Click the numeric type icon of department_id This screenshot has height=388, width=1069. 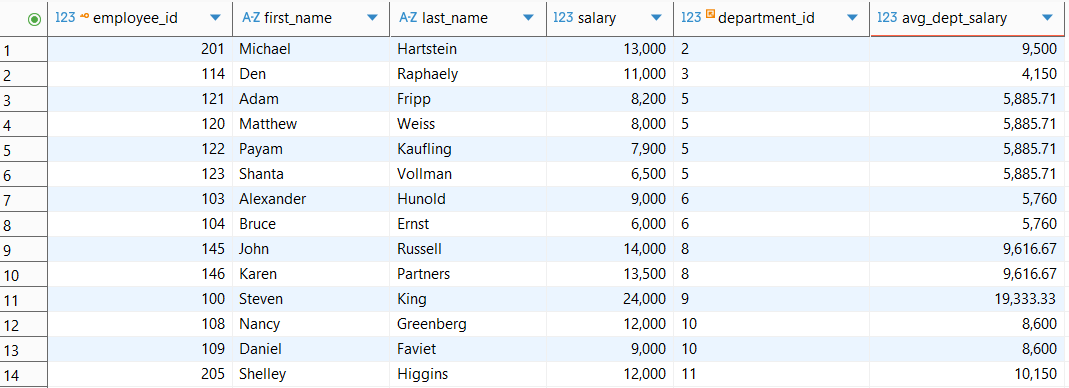(x=691, y=18)
